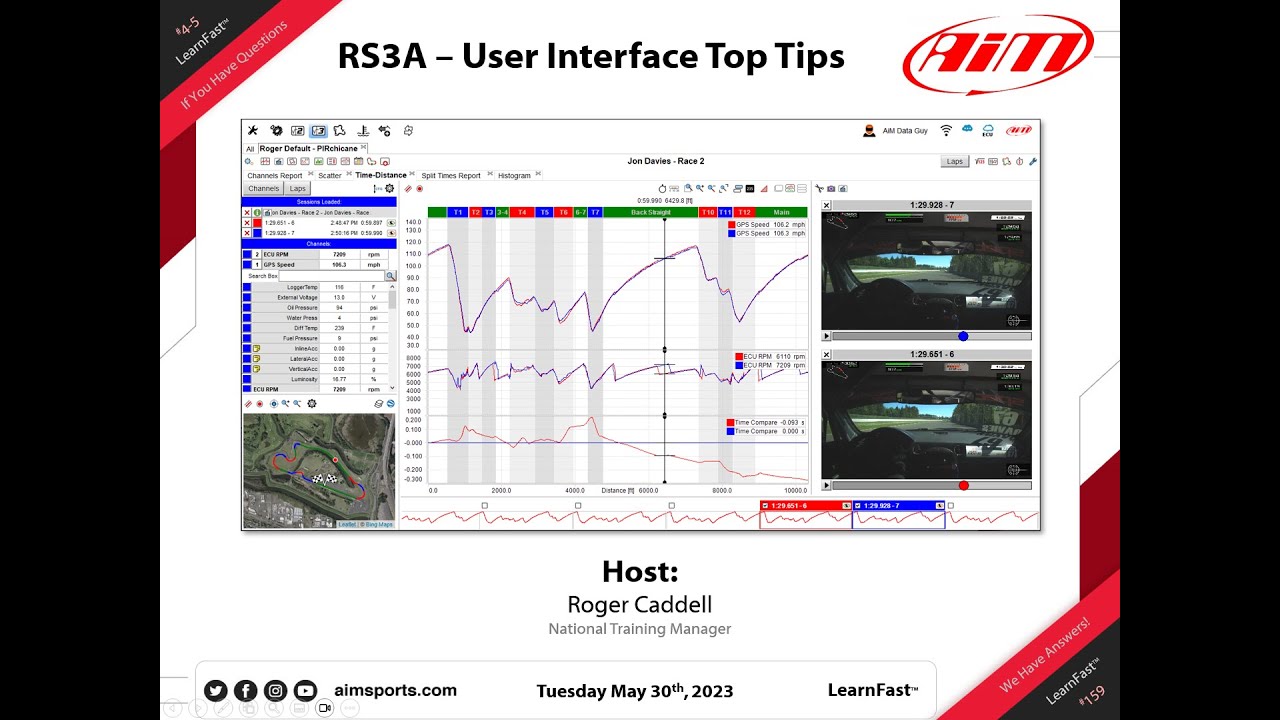Toggle the blue box for Diff Temp channel
1280x720 pixels.
(247, 328)
